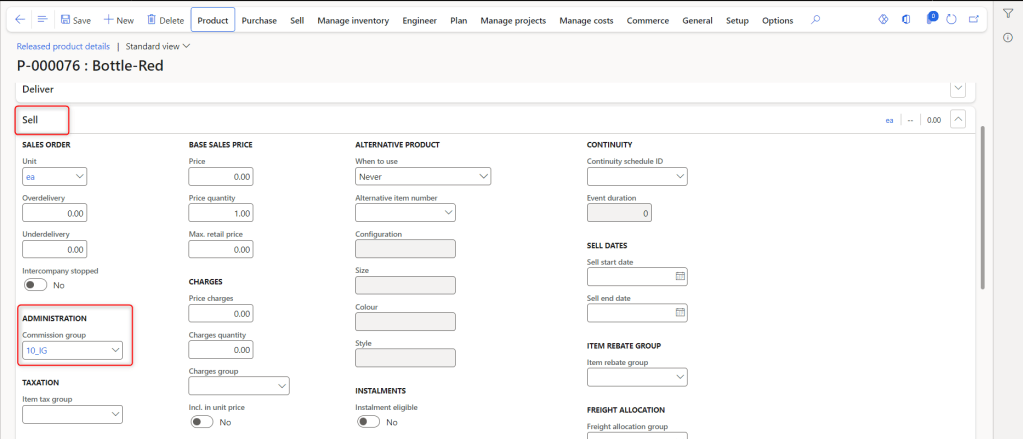Enable the Instalment eligible switch
Viewport: 1023px width, 439px height.
[369, 422]
